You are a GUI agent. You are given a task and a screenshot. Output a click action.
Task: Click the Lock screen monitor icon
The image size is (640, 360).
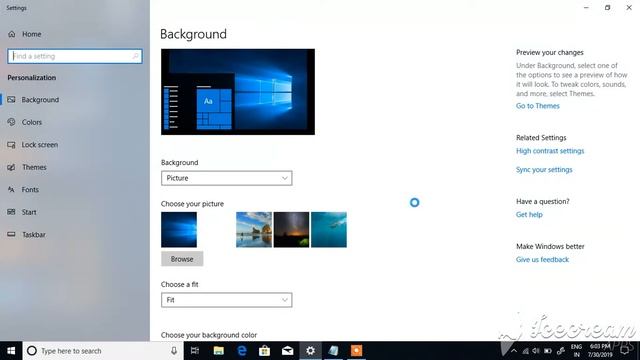tap(11, 144)
